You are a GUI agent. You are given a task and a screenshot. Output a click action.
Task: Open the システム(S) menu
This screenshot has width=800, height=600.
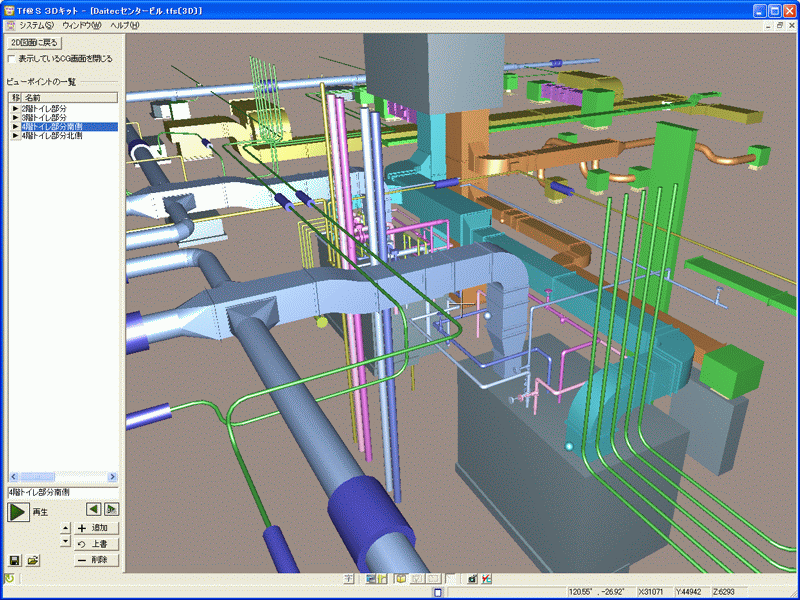(37, 25)
